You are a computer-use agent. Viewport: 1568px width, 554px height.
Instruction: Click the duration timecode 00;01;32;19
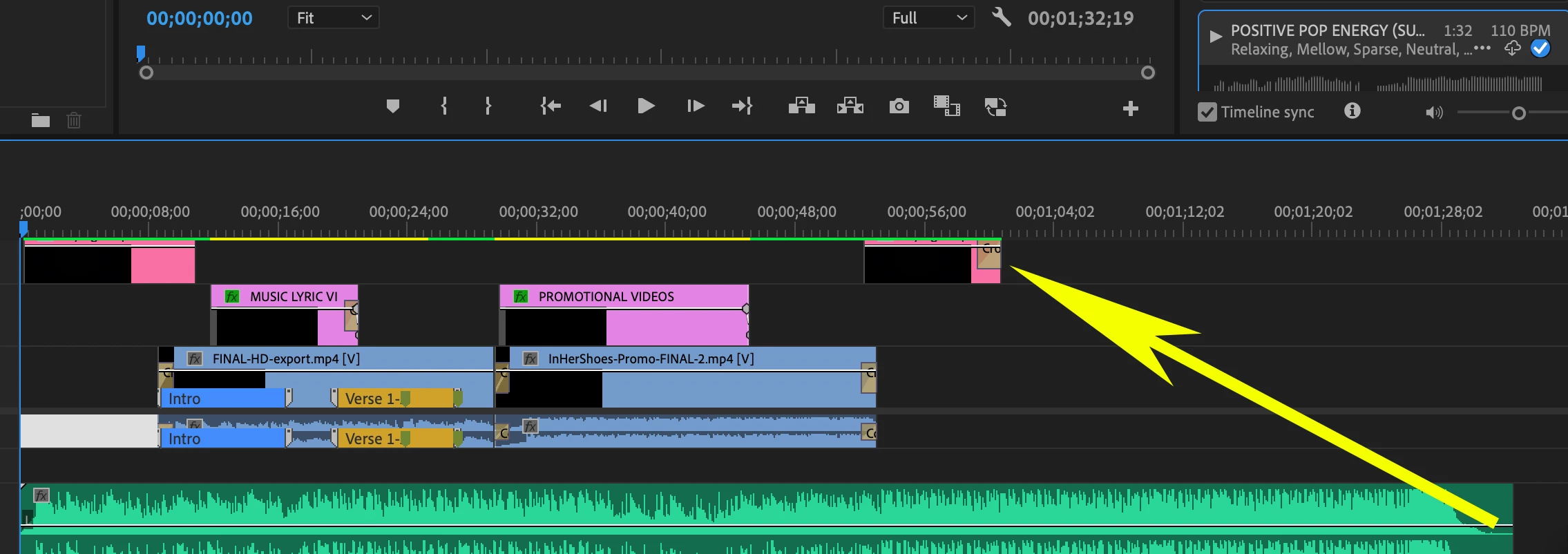tap(1081, 19)
